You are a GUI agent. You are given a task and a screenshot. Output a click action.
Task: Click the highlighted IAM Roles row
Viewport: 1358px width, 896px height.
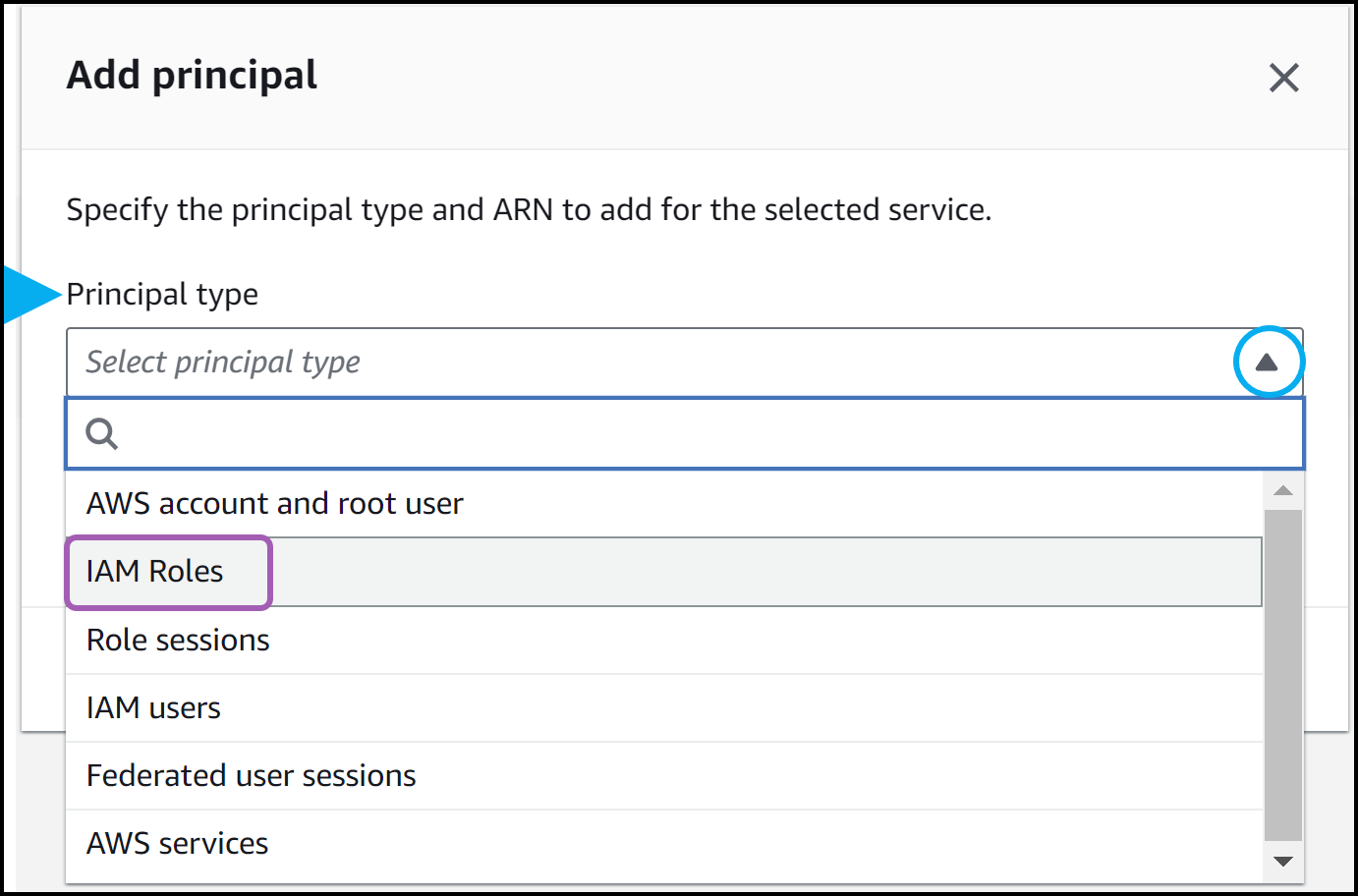tap(154, 571)
